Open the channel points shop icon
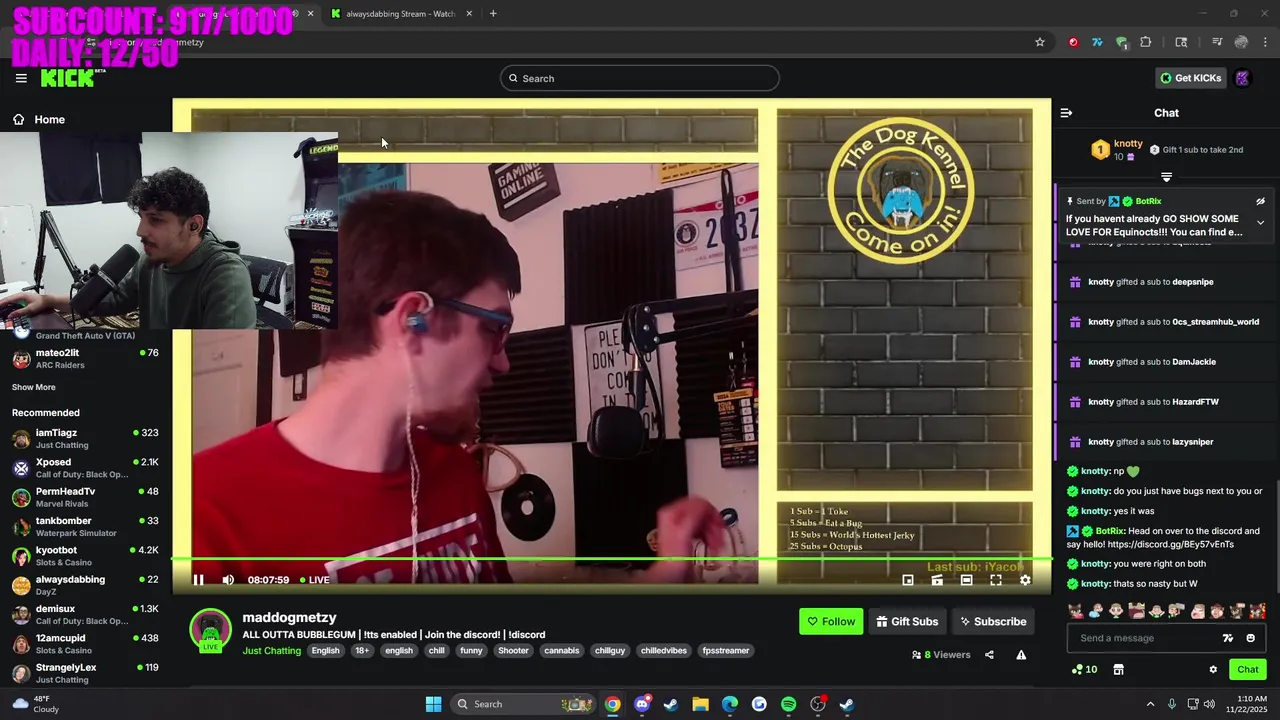Viewport: 1280px width, 720px height. [1119, 670]
